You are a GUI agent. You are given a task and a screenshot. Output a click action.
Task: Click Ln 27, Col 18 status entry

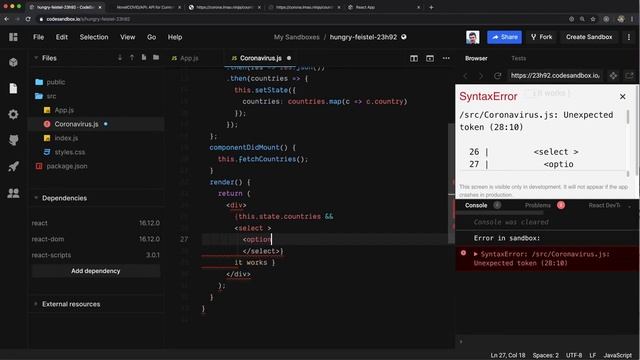(x=508, y=356)
